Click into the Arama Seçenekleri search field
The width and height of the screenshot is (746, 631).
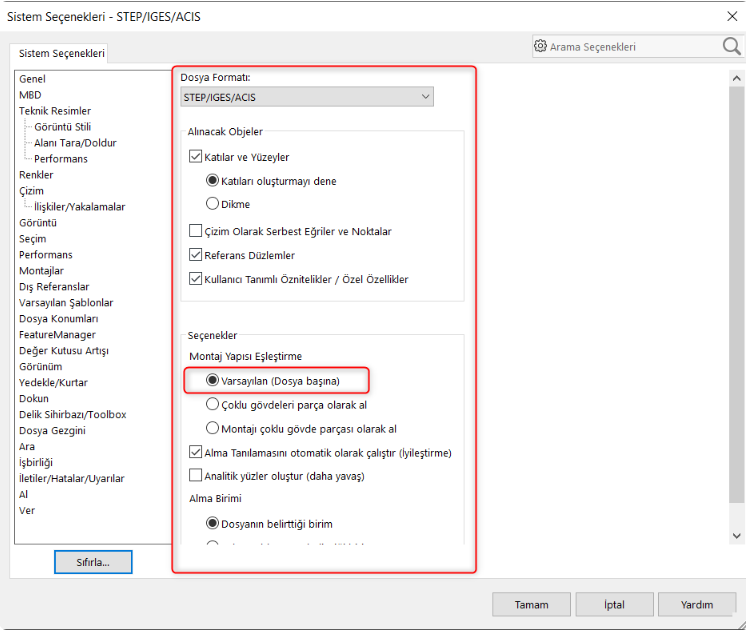coord(630,46)
